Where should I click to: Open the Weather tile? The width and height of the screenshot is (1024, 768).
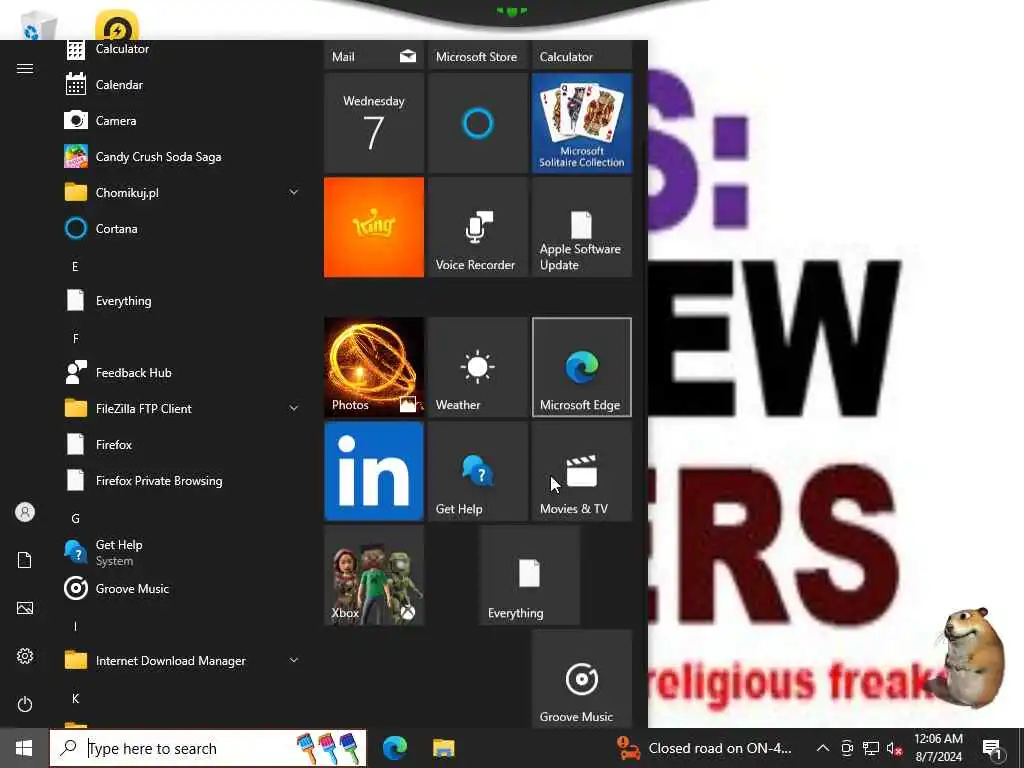478,367
